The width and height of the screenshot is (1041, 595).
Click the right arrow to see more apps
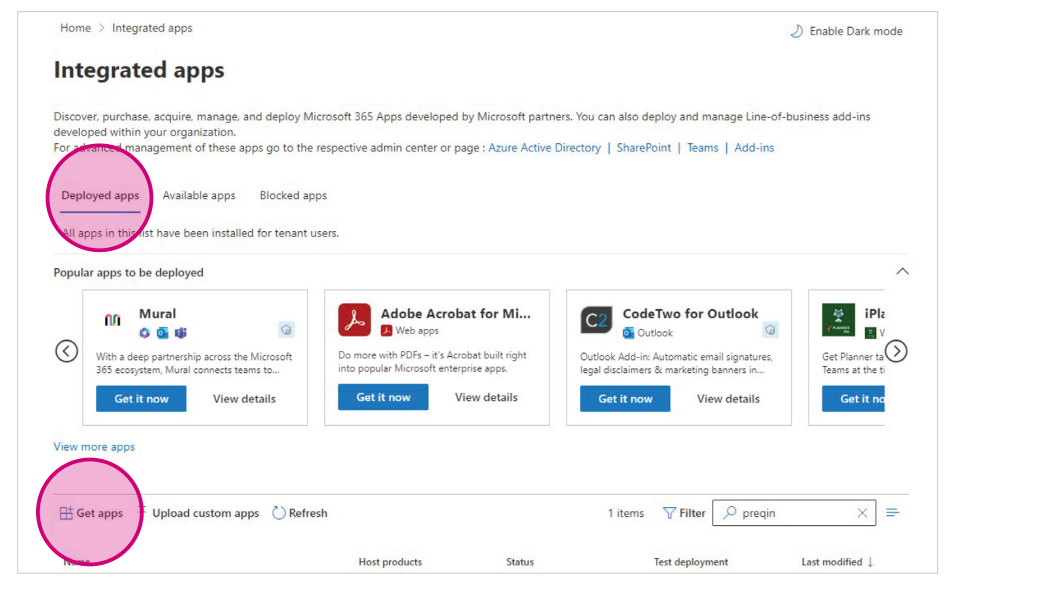coord(896,351)
